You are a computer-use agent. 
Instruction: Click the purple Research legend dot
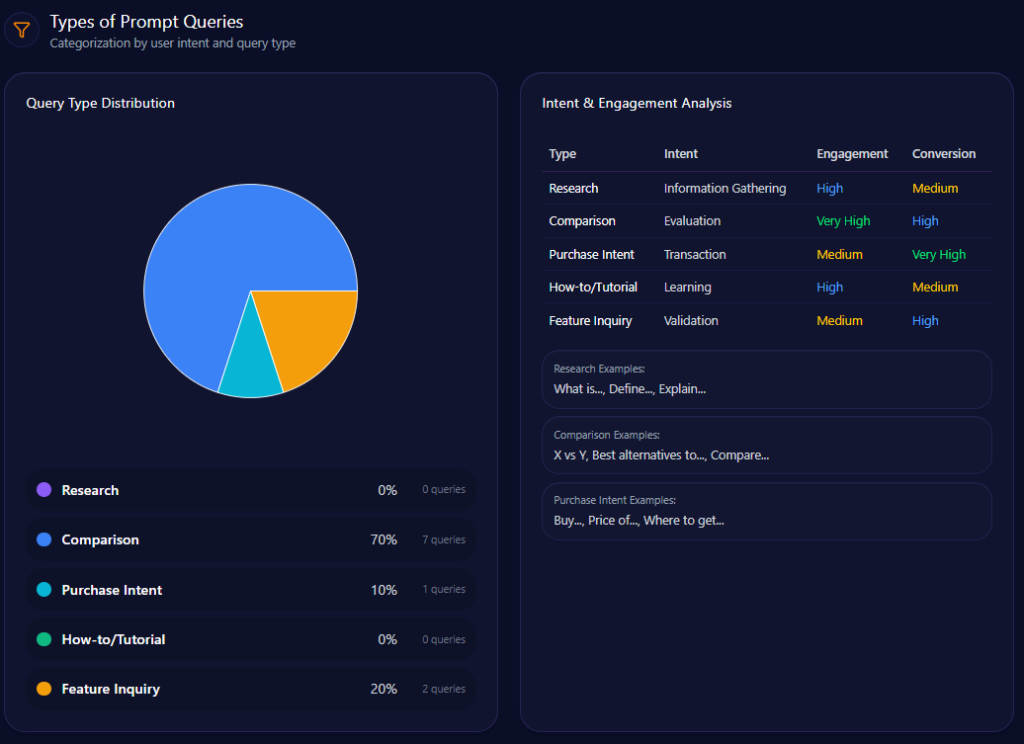(44, 490)
